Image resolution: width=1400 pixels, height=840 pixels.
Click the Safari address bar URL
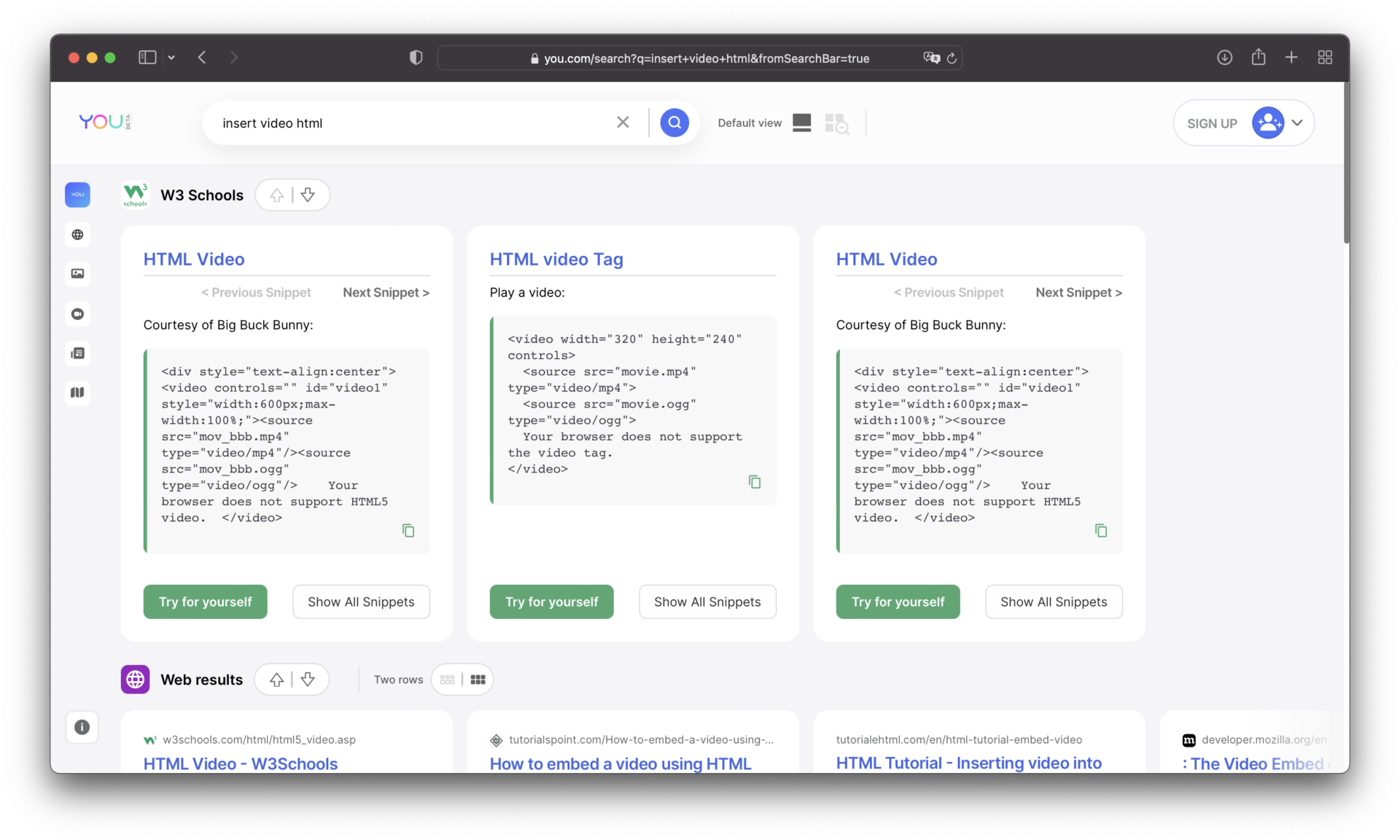tap(706, 58)
